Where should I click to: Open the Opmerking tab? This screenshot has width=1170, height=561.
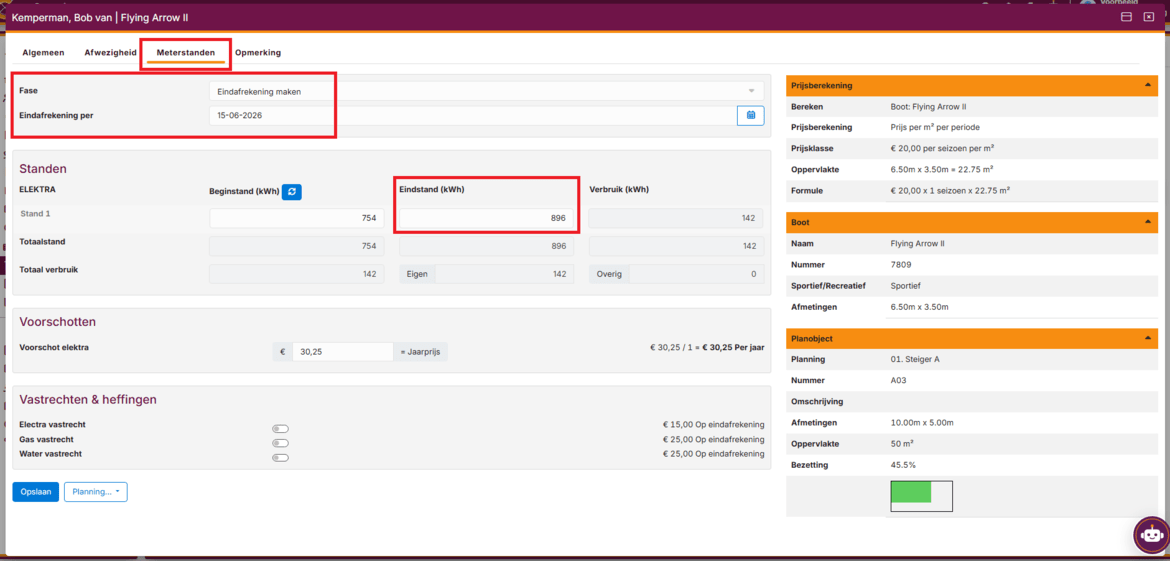(258, 53)
